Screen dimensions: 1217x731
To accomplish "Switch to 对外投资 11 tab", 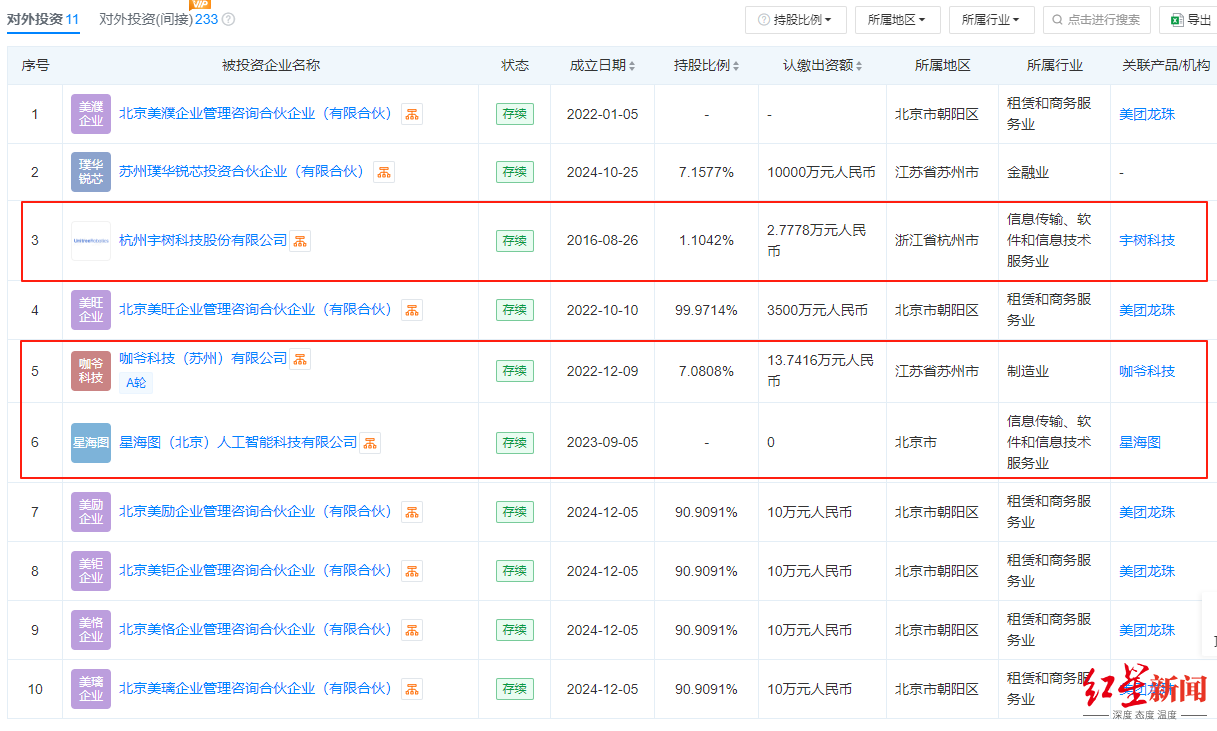I will tap(43, 19).
